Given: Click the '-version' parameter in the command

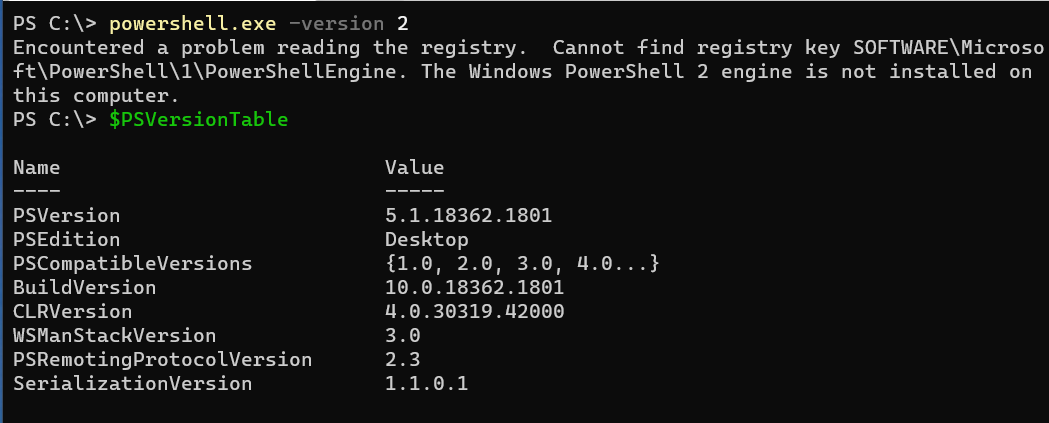Looking at the screenshot, I should 337,24.
